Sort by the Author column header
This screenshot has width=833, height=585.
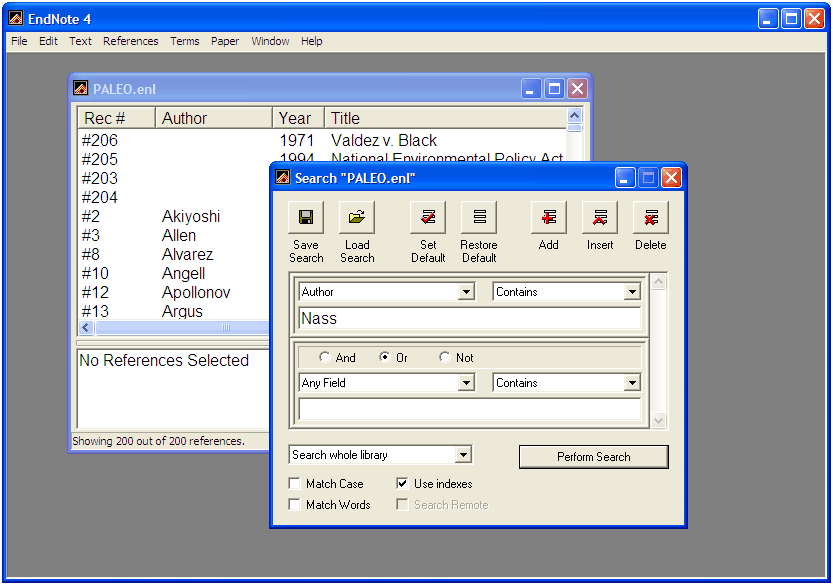point(214,118)
